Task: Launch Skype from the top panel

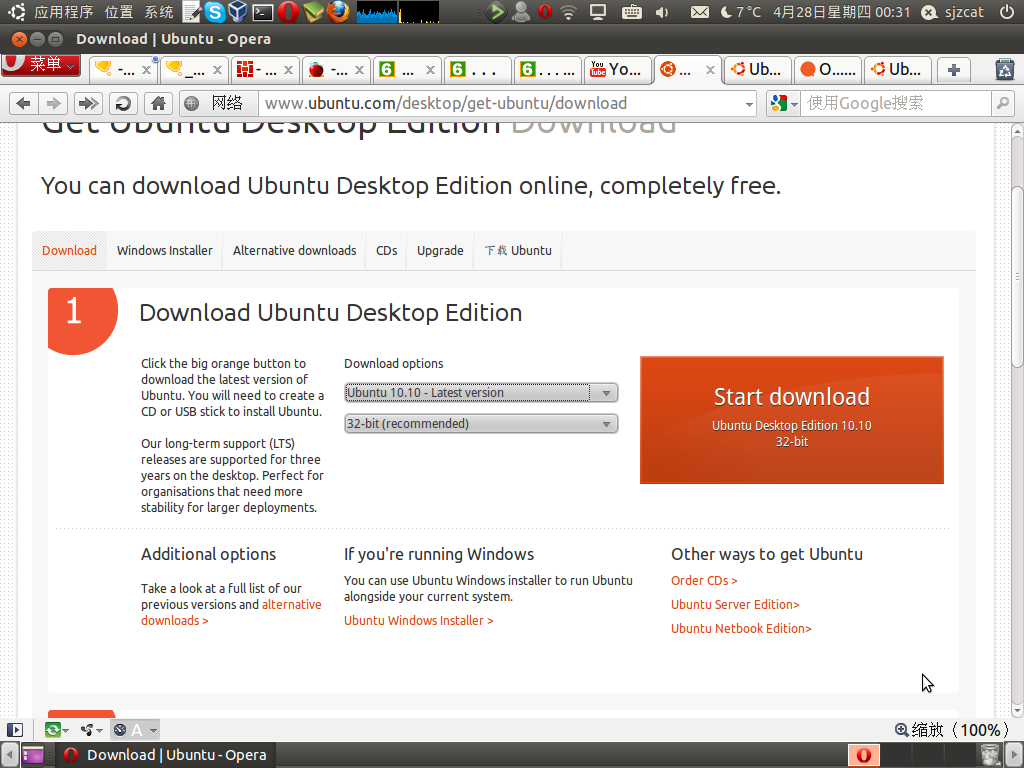Action: point(214,12)
